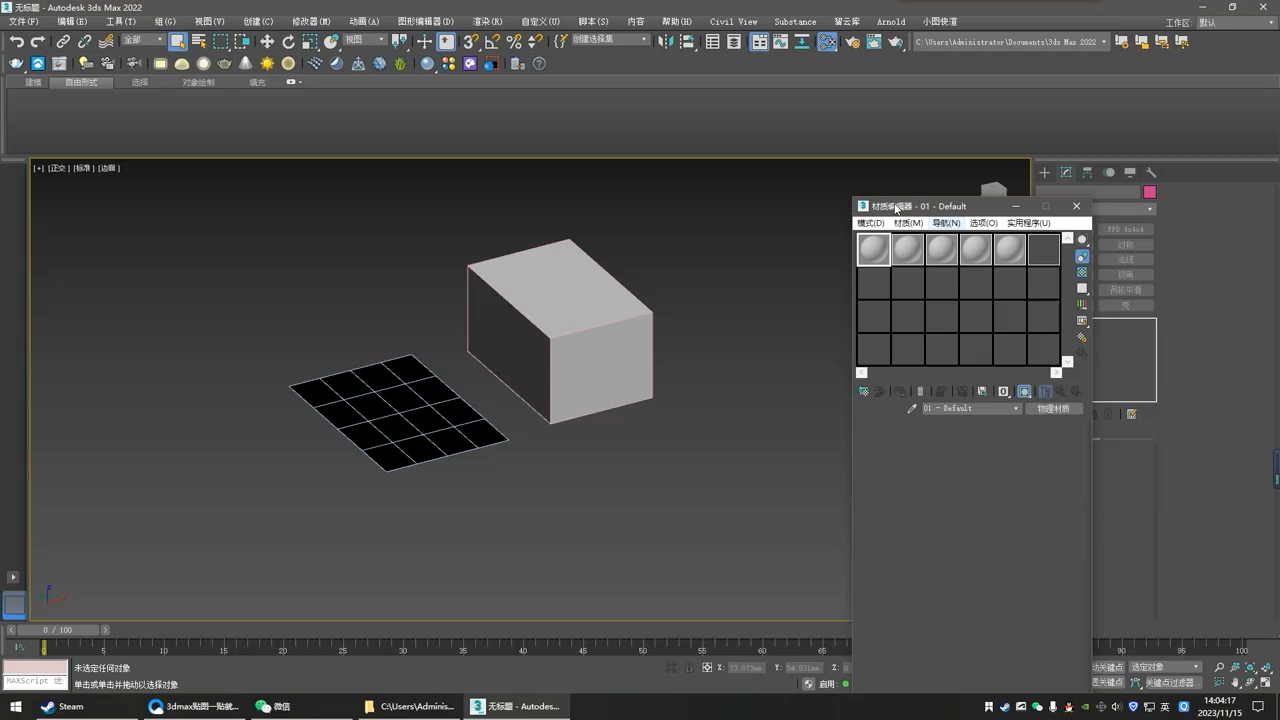
Task: Switch to the 自由形式 ribbon tab
Action: (x=81, y=82)
